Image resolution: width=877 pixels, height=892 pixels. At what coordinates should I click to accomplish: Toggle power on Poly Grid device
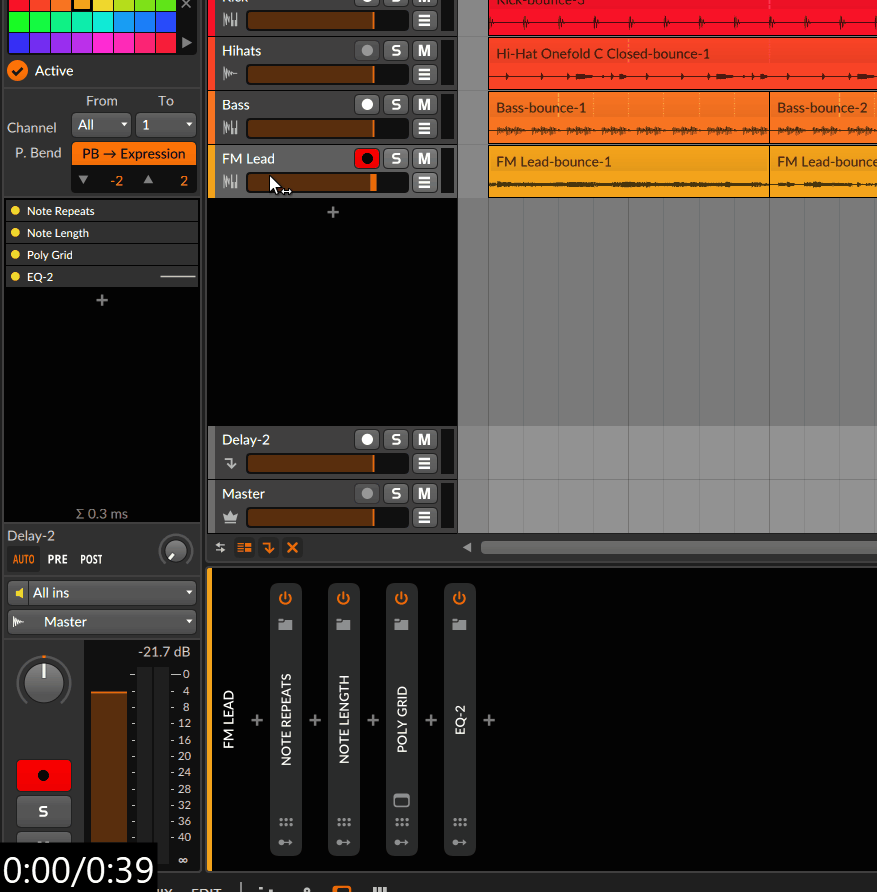click(x=402, y=598)
